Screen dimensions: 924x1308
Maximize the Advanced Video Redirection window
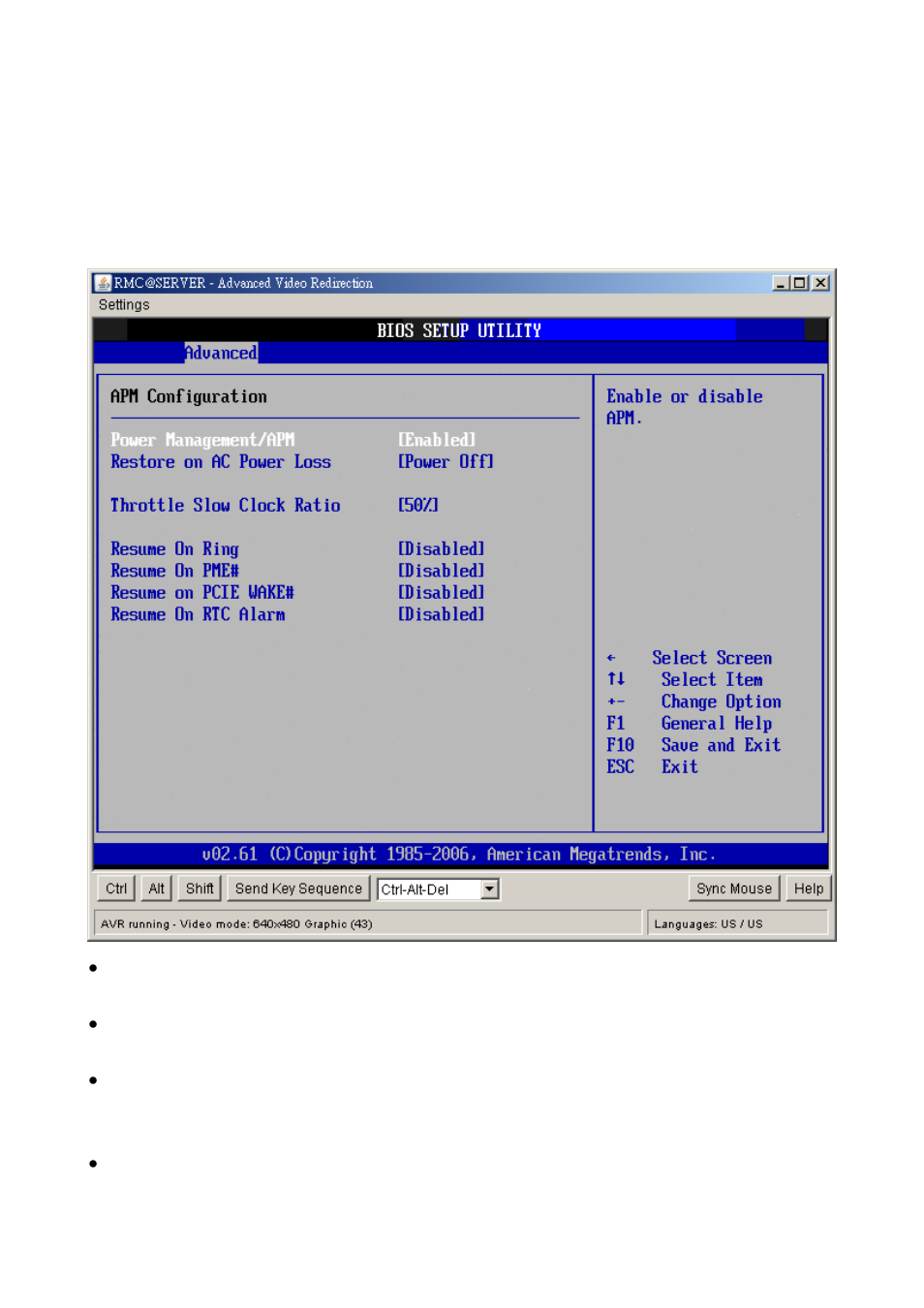coord(799,283)
